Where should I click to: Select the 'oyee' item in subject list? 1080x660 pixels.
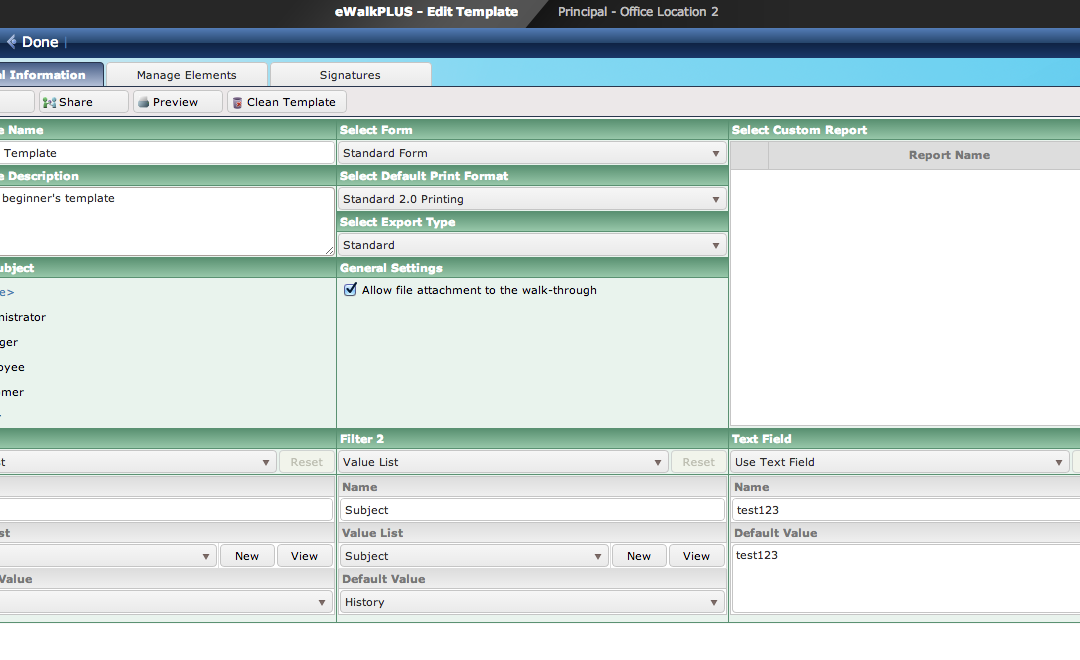coord(12,367)
